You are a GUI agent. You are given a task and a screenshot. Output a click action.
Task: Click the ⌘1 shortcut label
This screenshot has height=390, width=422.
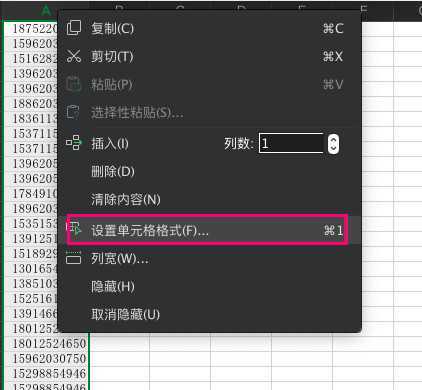tap(334, 230)
